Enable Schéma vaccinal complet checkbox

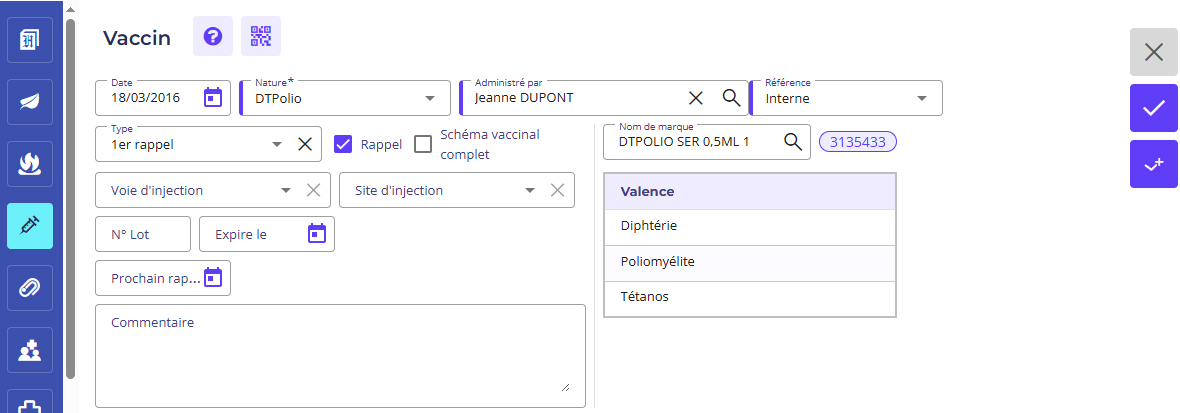(423, 144)
